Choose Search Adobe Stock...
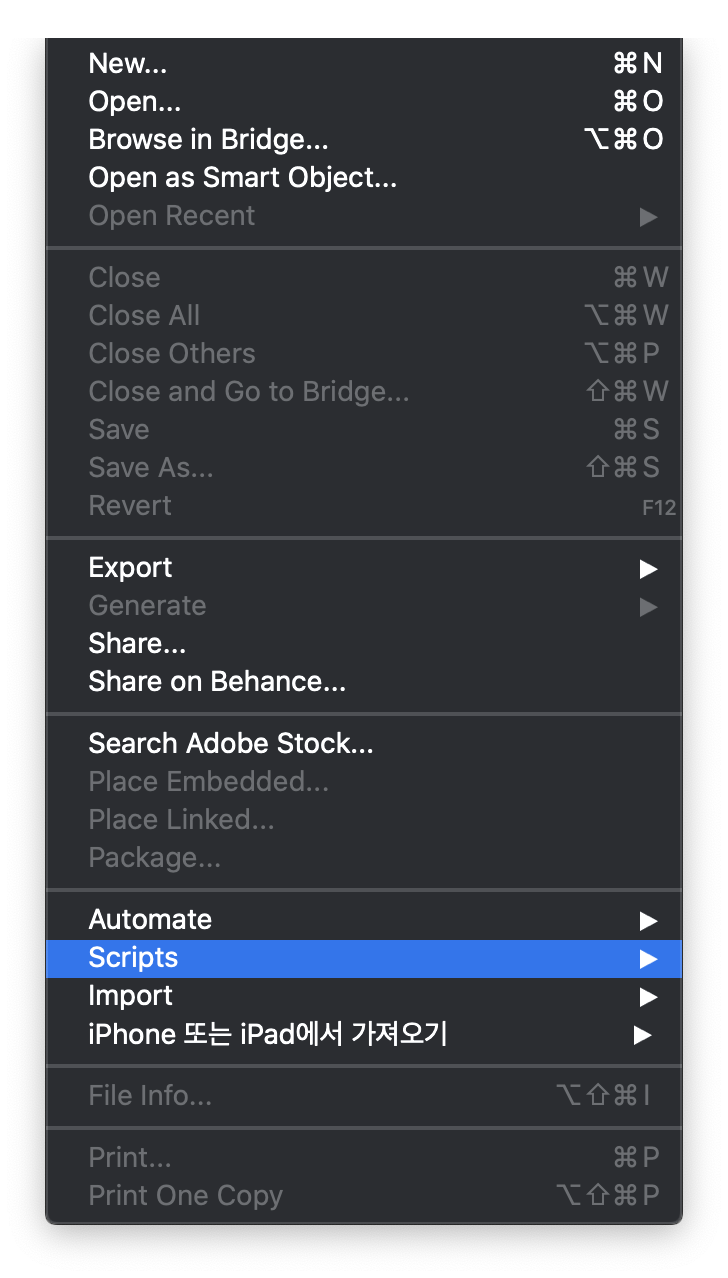Screen dimensions: 728x1278 click(231, 743)
